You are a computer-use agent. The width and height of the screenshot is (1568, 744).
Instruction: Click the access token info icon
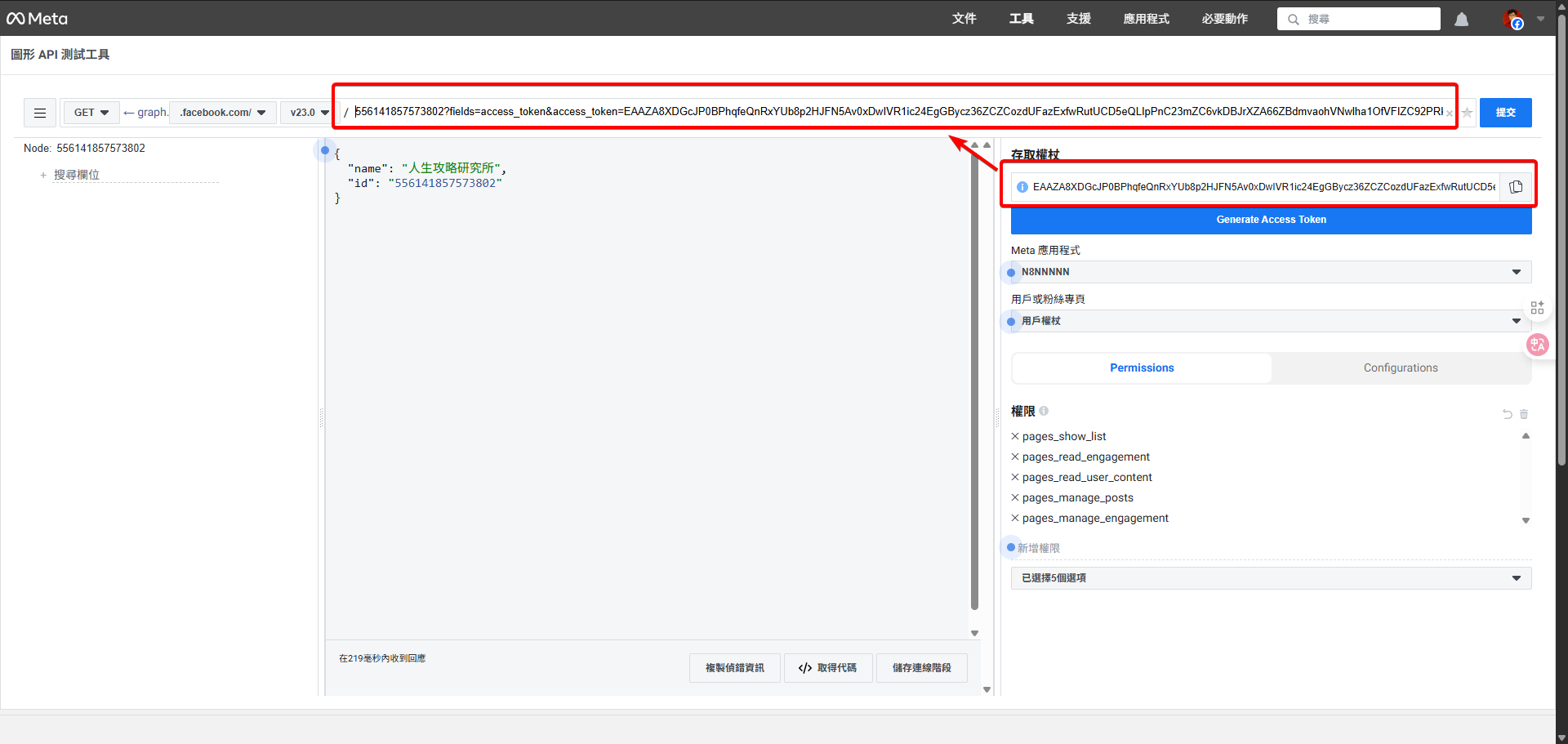[1022, 187]
